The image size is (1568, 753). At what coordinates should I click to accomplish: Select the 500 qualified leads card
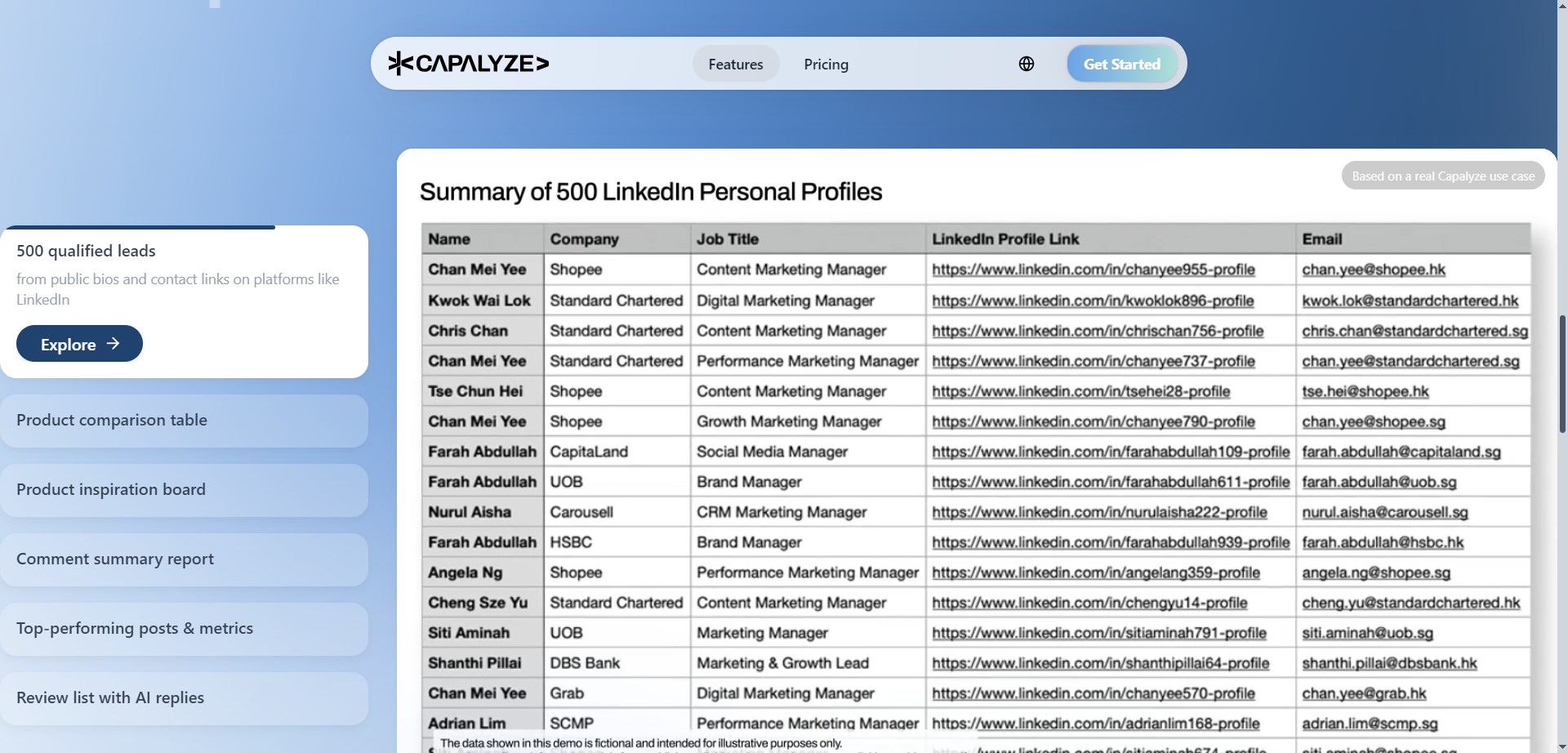[184, 301]
